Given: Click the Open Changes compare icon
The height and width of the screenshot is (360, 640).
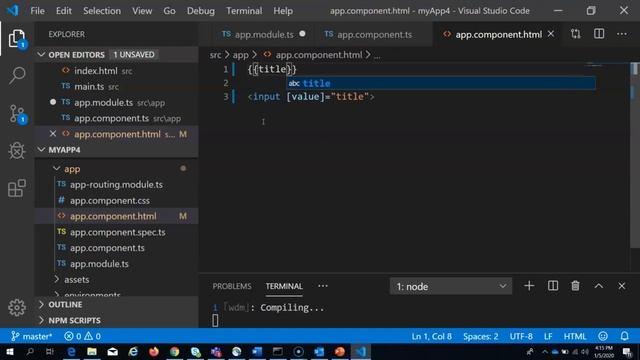Looking at the screenshot, I should click(x=576, y=34).
